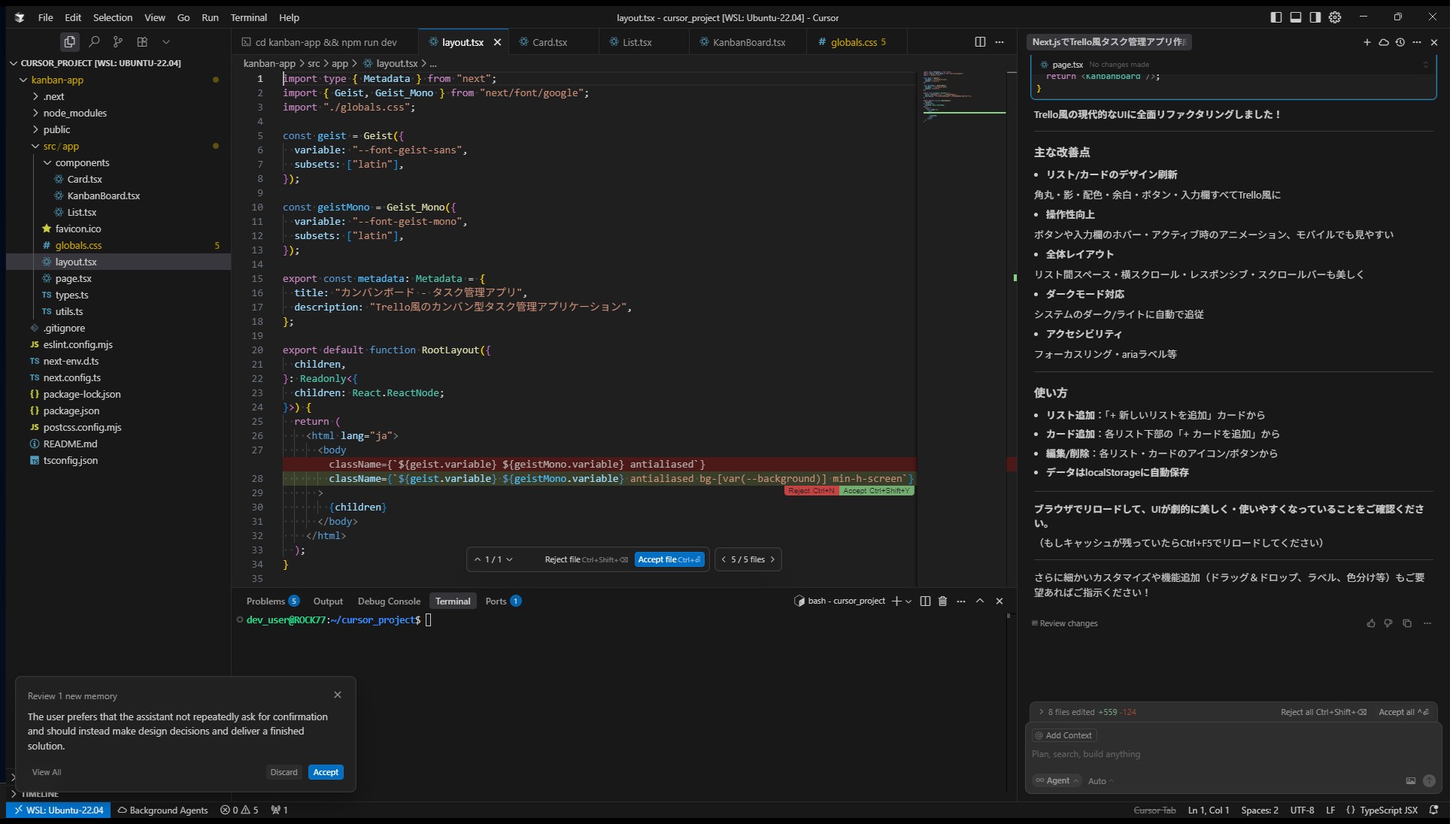
Task: Show chat history clock icon
Action: point(1400,42)
